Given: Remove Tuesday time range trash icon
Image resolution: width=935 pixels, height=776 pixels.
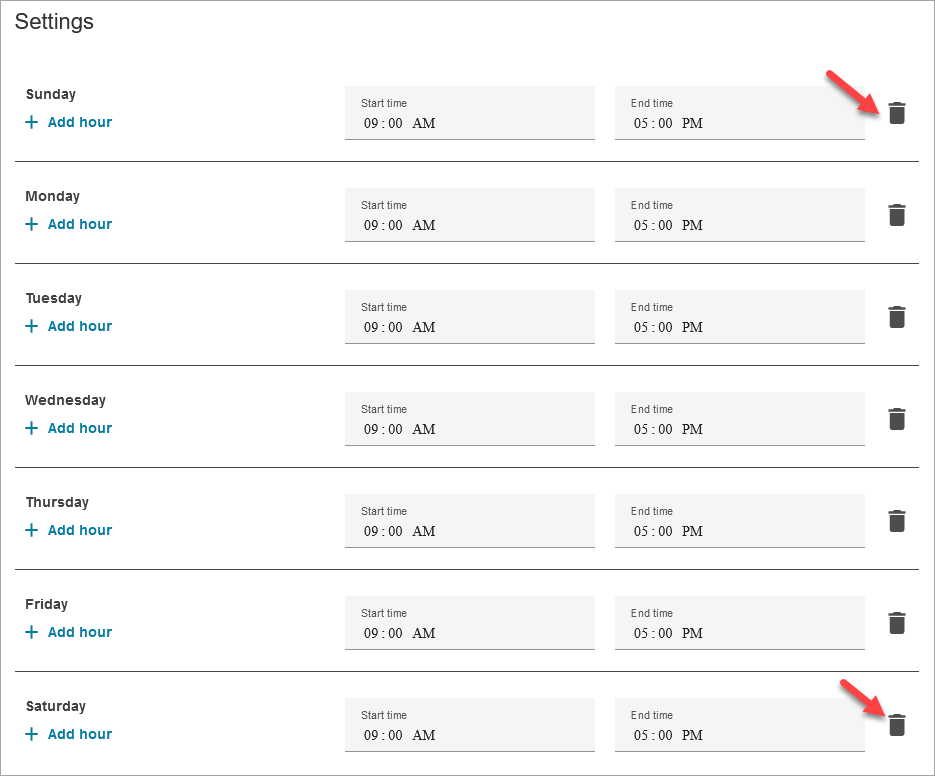Looking at the screenshot, I should pos(897,317).
